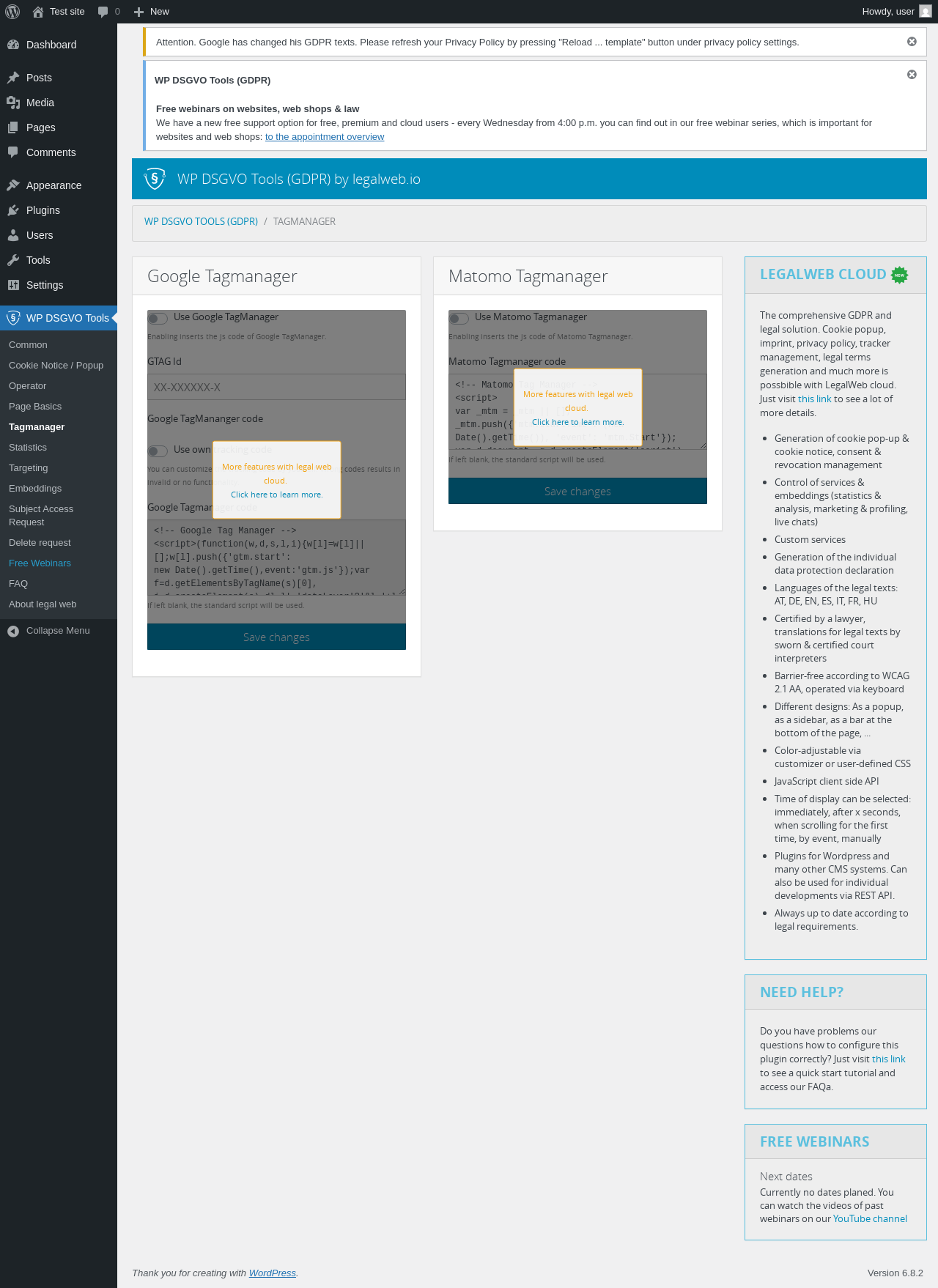This screenshot has width=938, height=1288.
Task: Click the Appearance brush icon
Action: (13, 185)
